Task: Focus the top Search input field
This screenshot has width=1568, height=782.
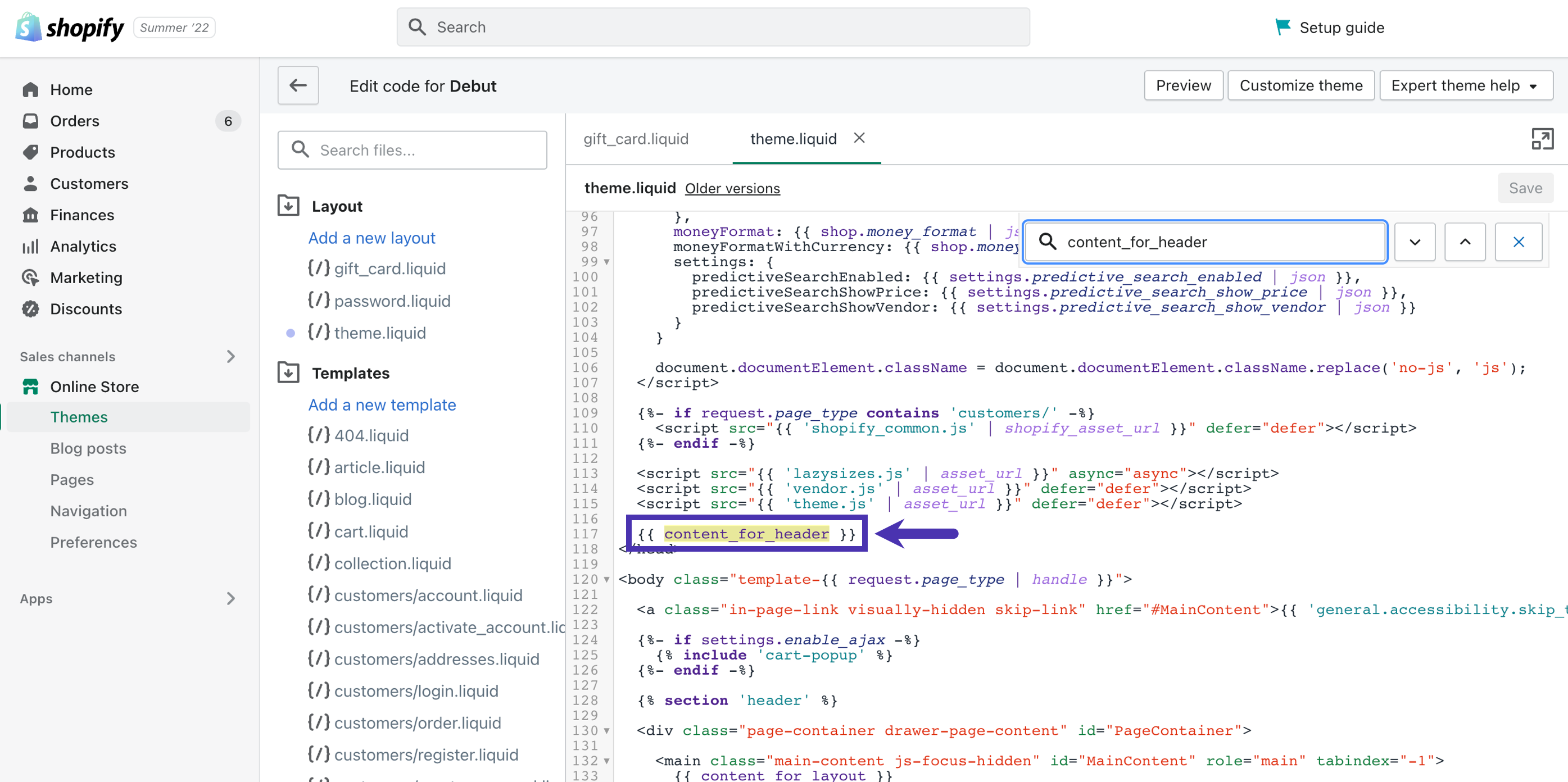Action: click(x=713, y=27)
